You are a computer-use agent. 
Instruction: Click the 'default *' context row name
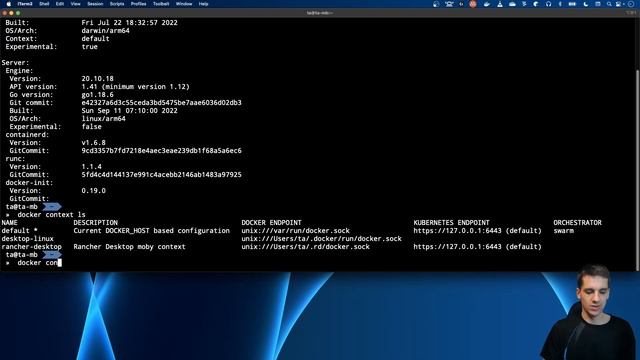[x=19, y=231]
